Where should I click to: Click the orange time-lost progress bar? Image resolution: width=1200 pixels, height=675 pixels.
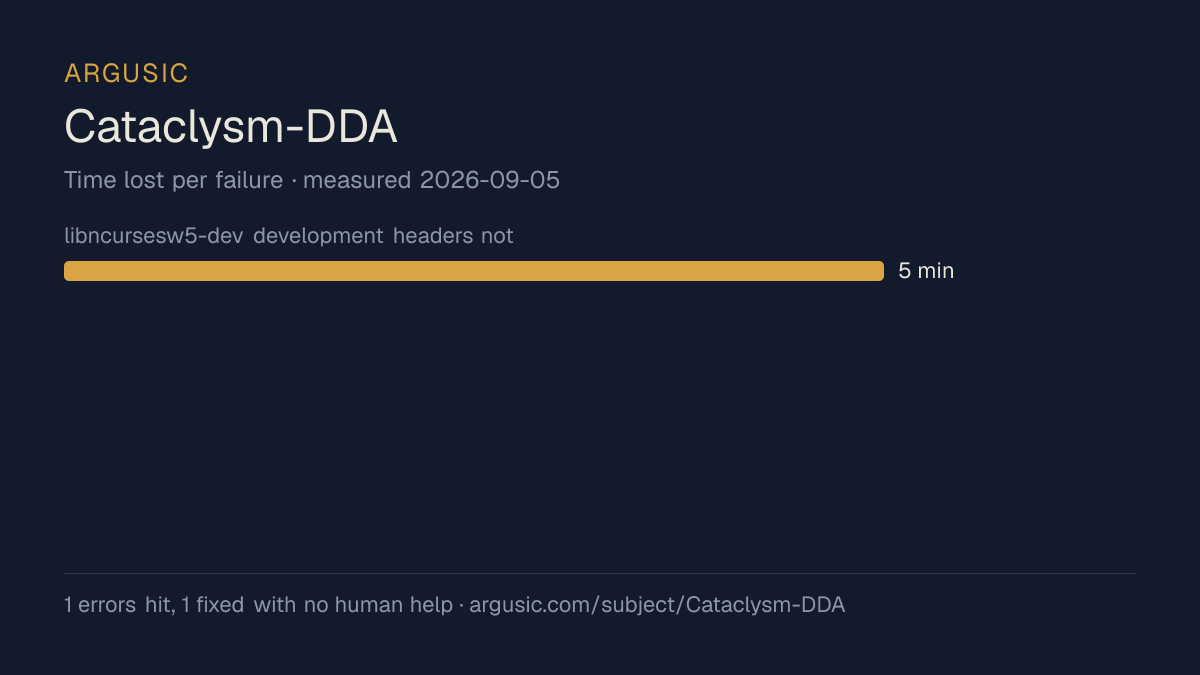(x=474, y=271)
